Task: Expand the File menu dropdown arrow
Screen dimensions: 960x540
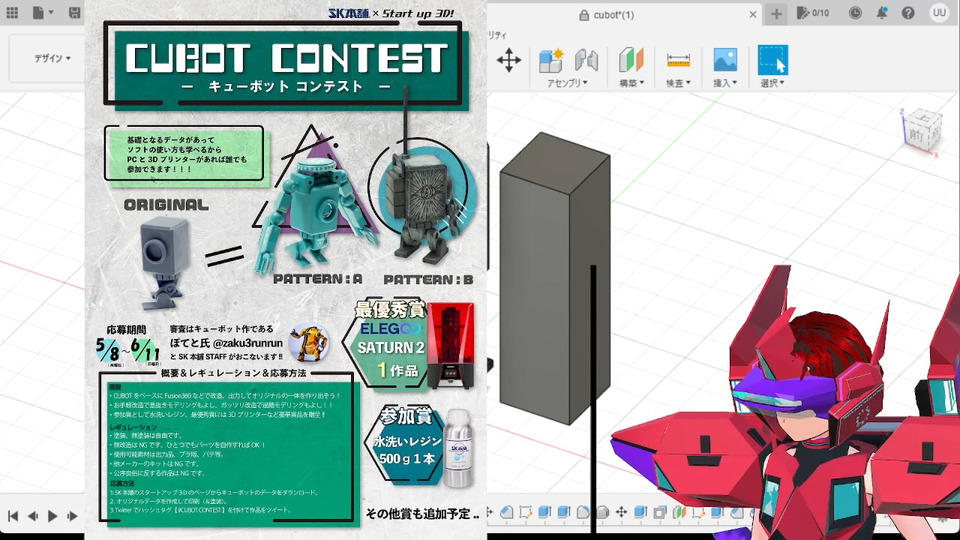Action: point(51,13)
